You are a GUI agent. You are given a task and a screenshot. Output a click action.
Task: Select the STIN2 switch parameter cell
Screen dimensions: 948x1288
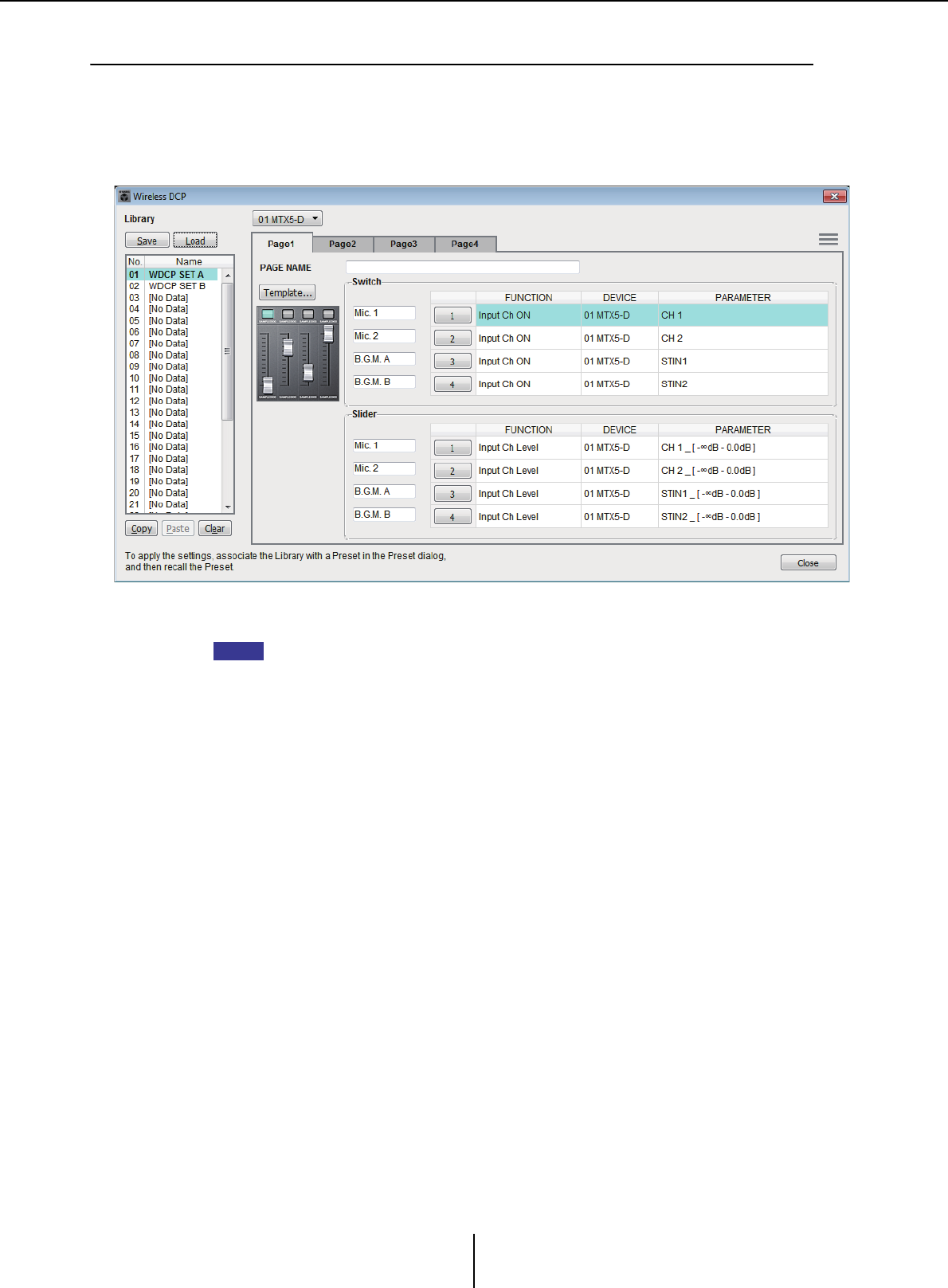click(x=742, y=384)
